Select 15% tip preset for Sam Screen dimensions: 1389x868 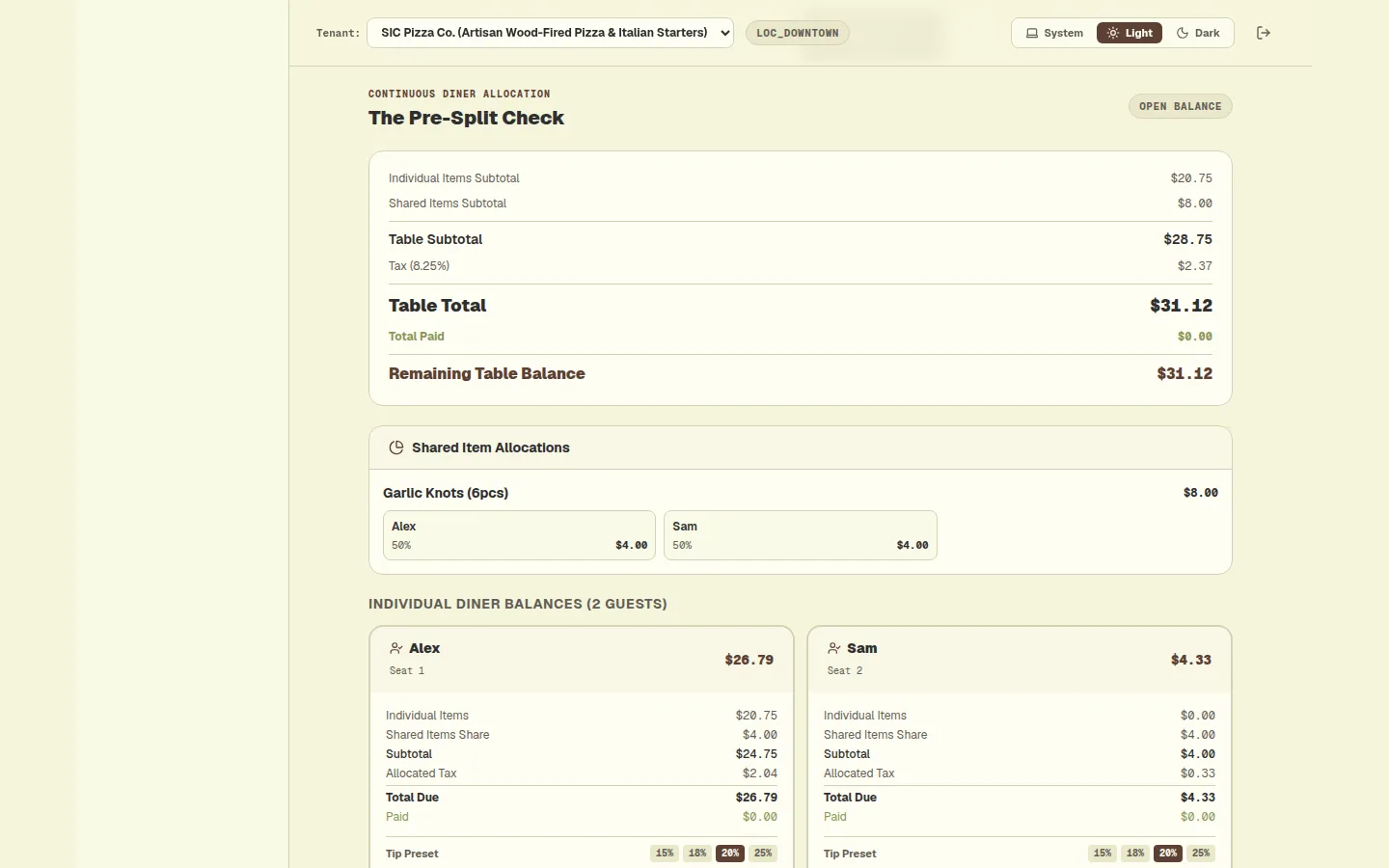(1103, 854)
